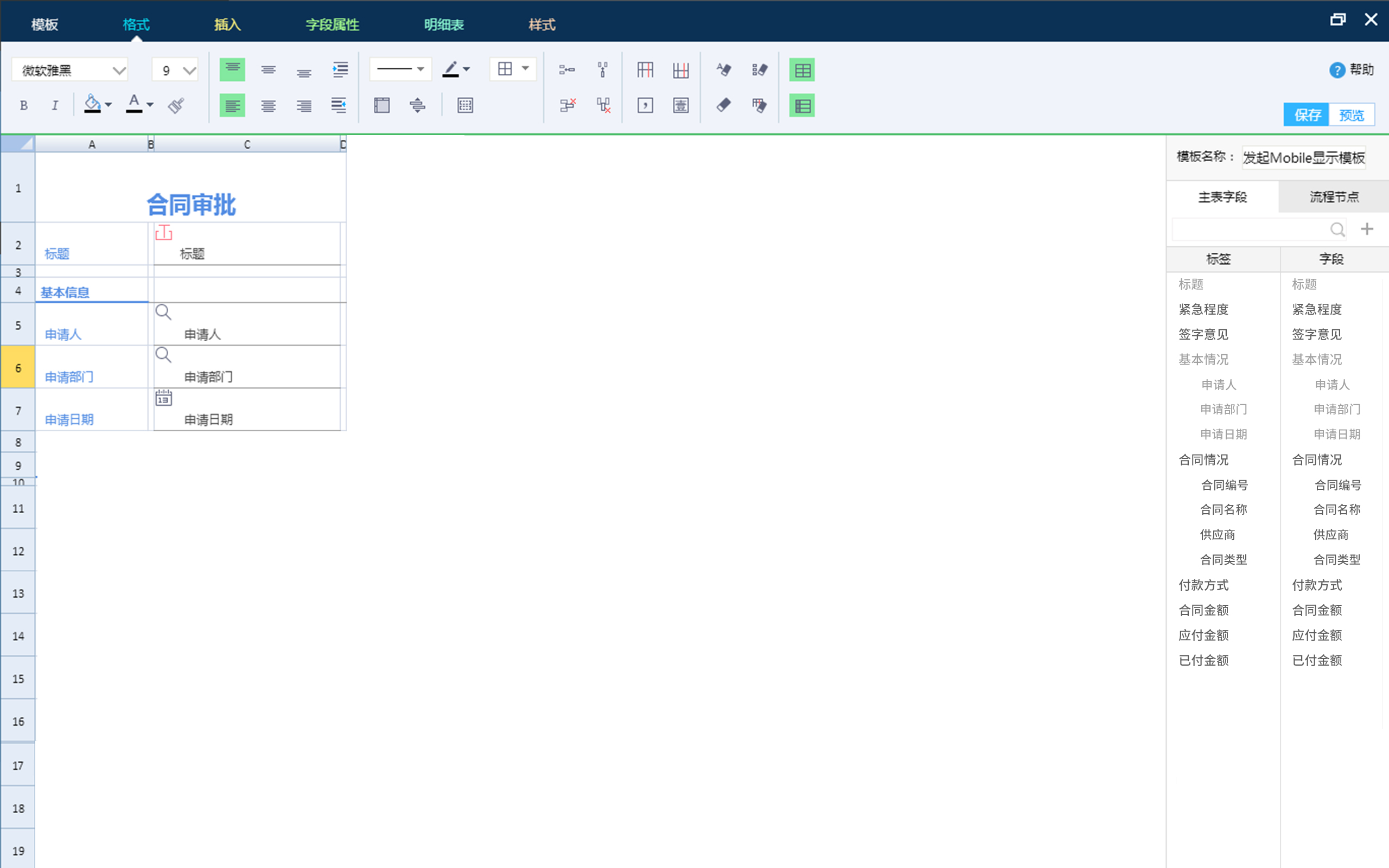Image resolution: width=1389 pixels, height=868 pixels.
Task: Click the 预览 button
Action: [1351, 115]
